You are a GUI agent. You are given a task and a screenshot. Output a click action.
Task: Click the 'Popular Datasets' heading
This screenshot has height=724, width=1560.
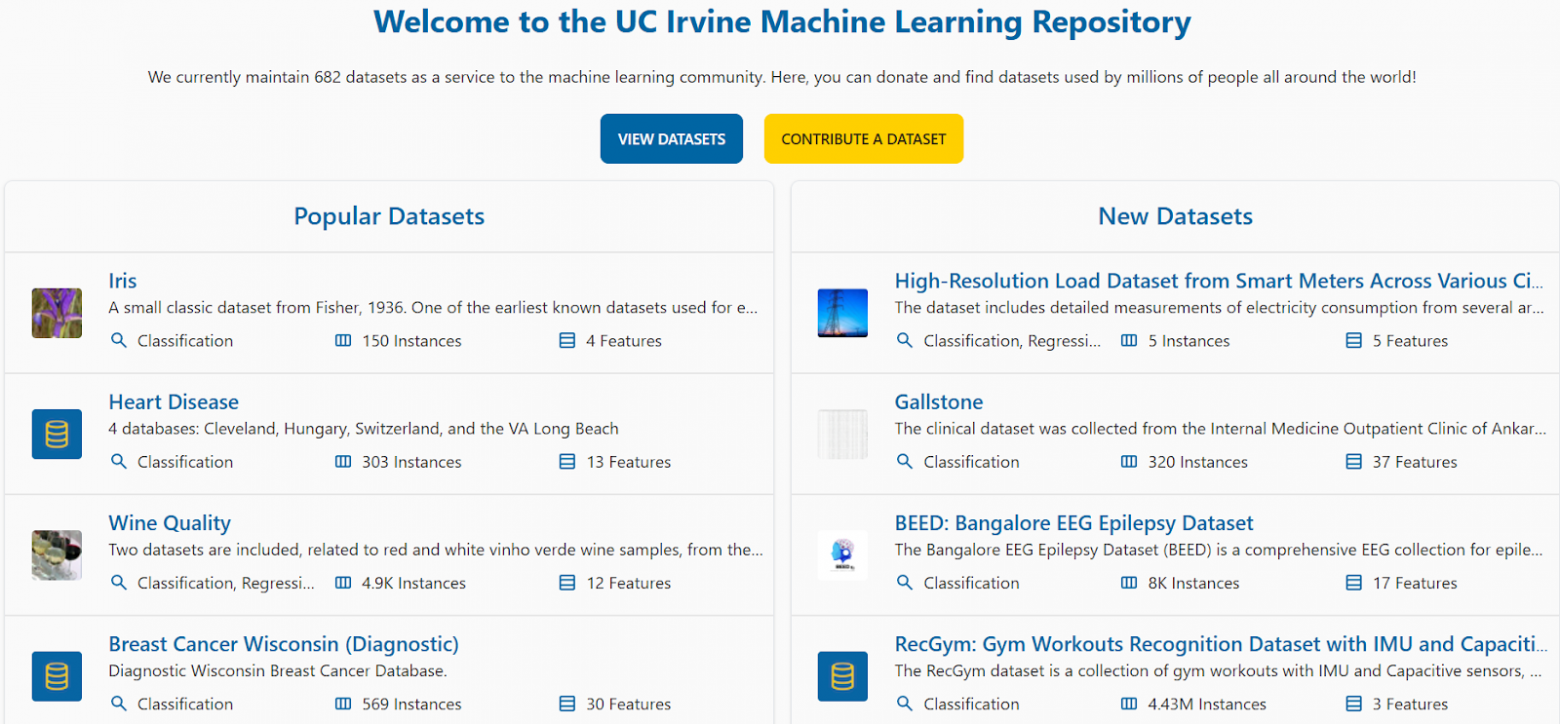[389, 216]
